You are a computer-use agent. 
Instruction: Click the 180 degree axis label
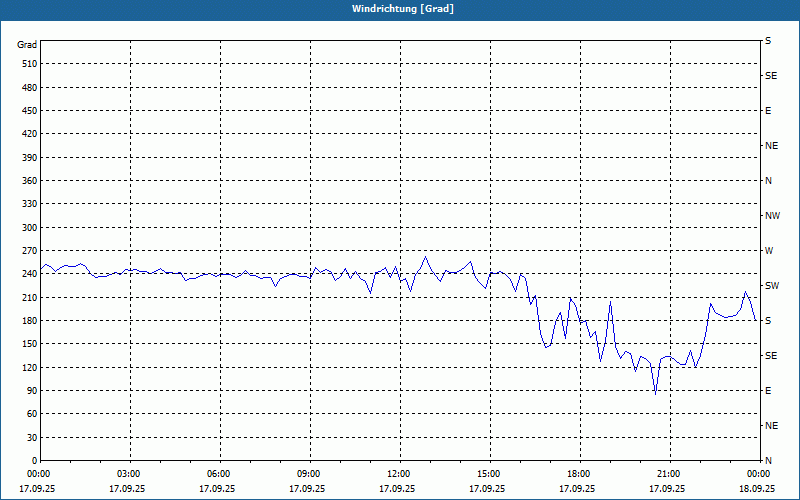(30, 321)
